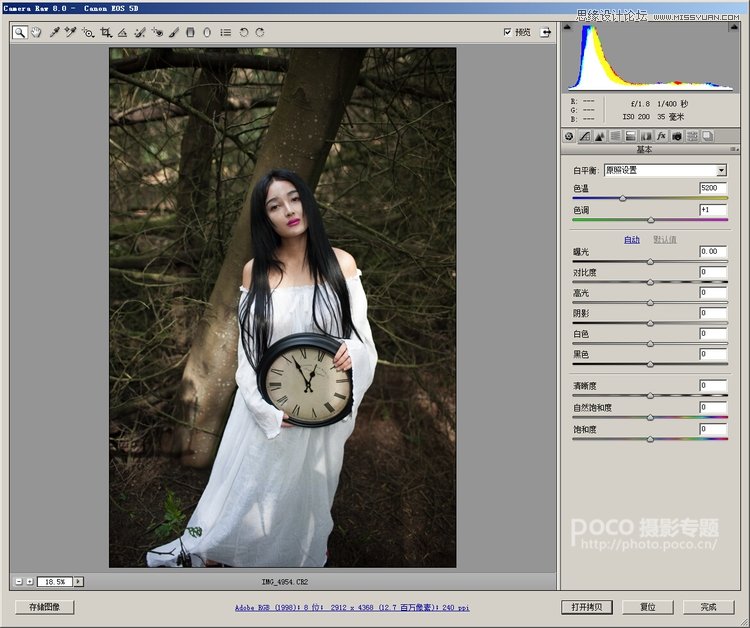Switch to the HSL / Grayscale tab
The image size is (750, 628).
pyautogui.click(x=615, y=136)
